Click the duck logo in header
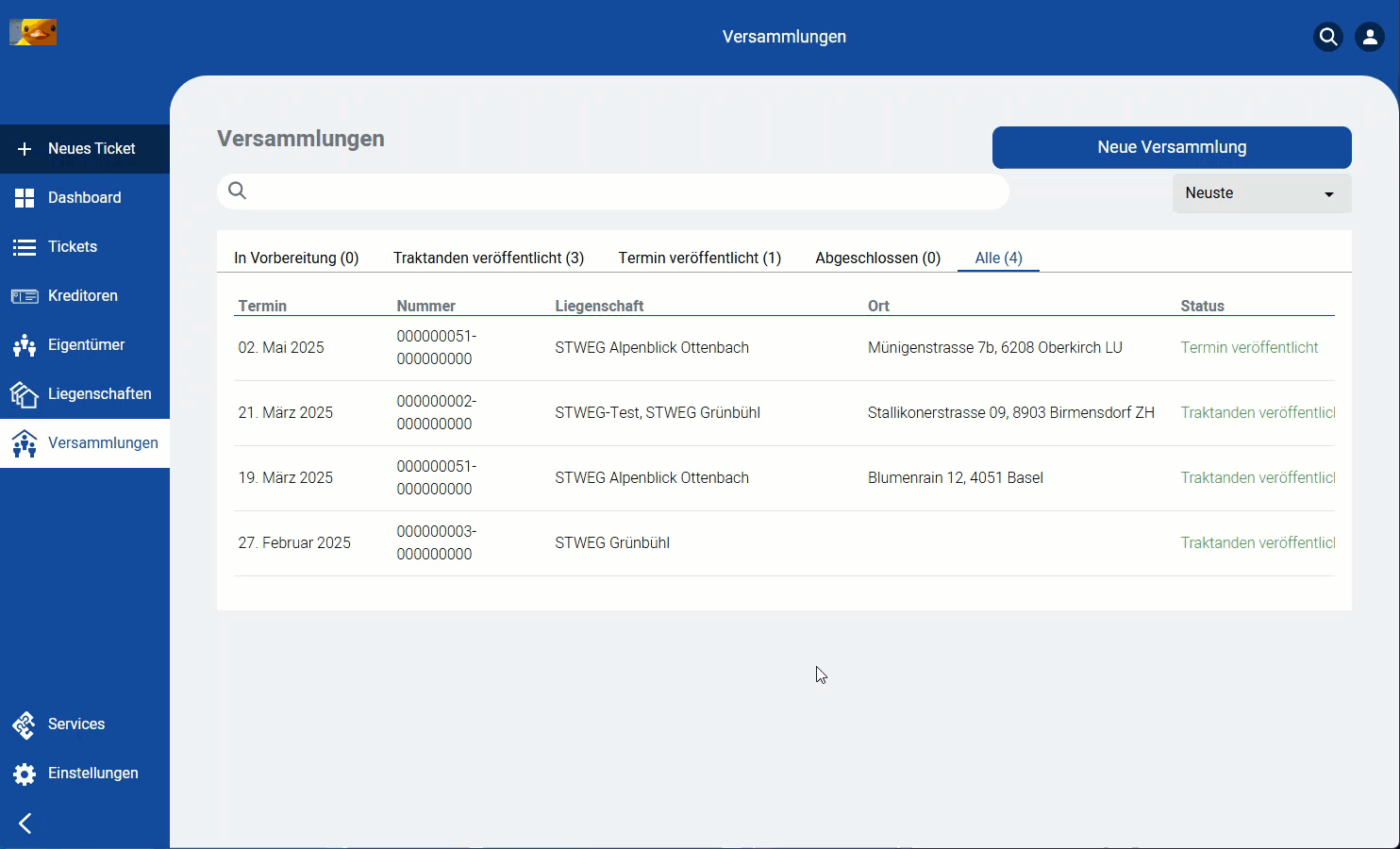 tap(33, 32)
